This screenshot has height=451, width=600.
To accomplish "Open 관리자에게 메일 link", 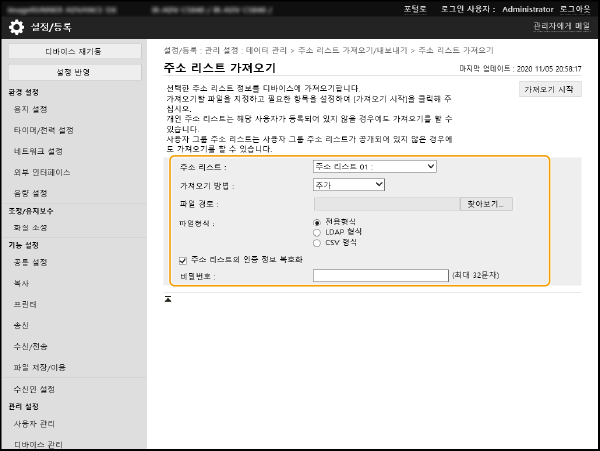I will pos(560,26).
